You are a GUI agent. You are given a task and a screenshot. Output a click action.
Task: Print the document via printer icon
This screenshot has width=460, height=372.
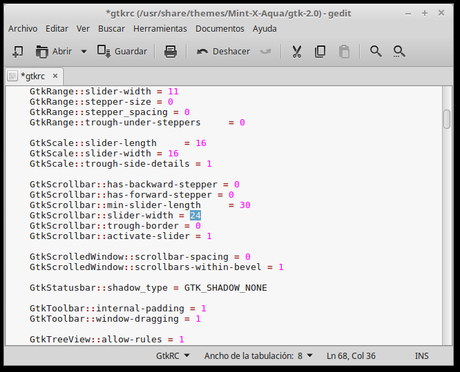(x=171, y=52)
